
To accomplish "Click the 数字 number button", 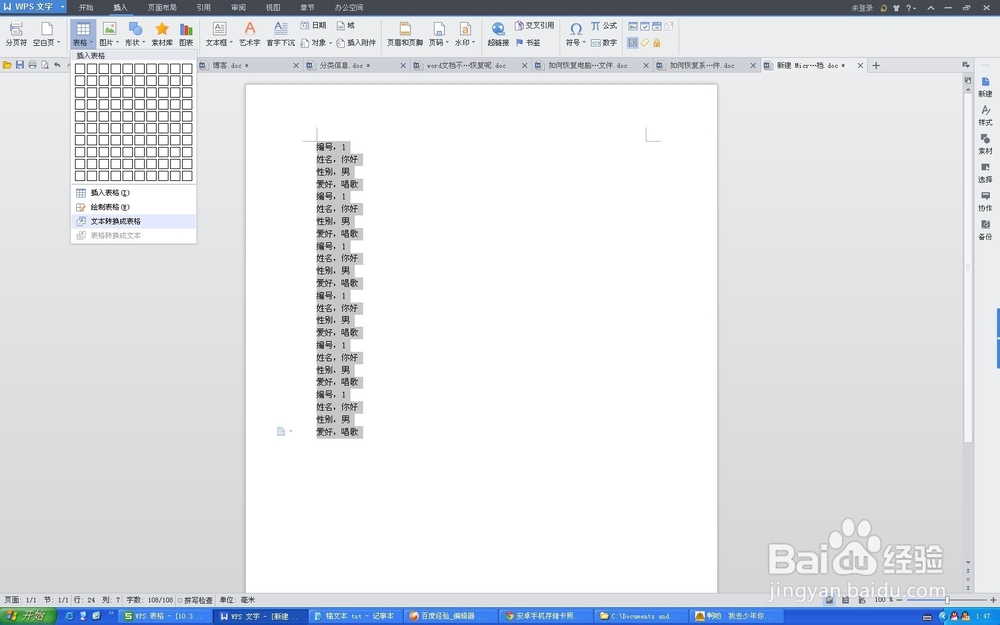I will [603, 43].
